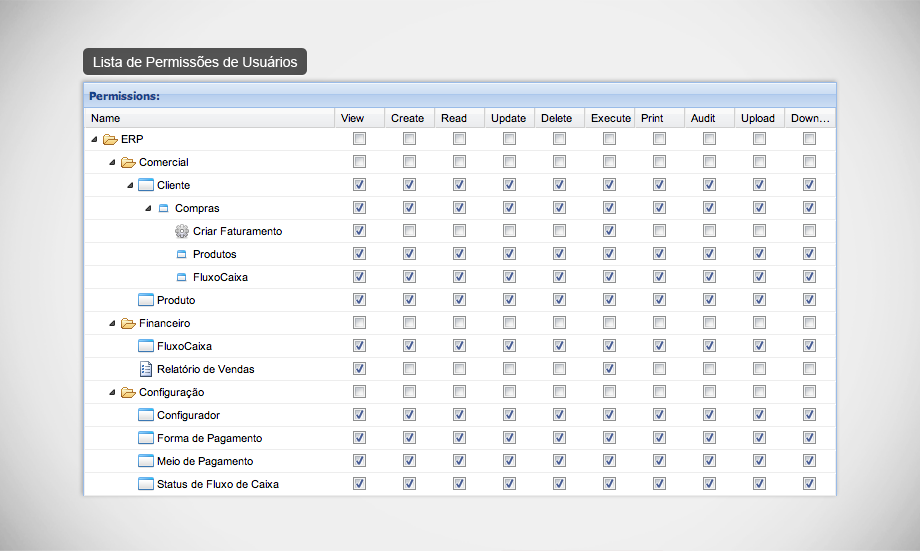920x551 pixels.
Task: Uncheck Print permission for Forma de Pagamento
Action: pos(659,438)
